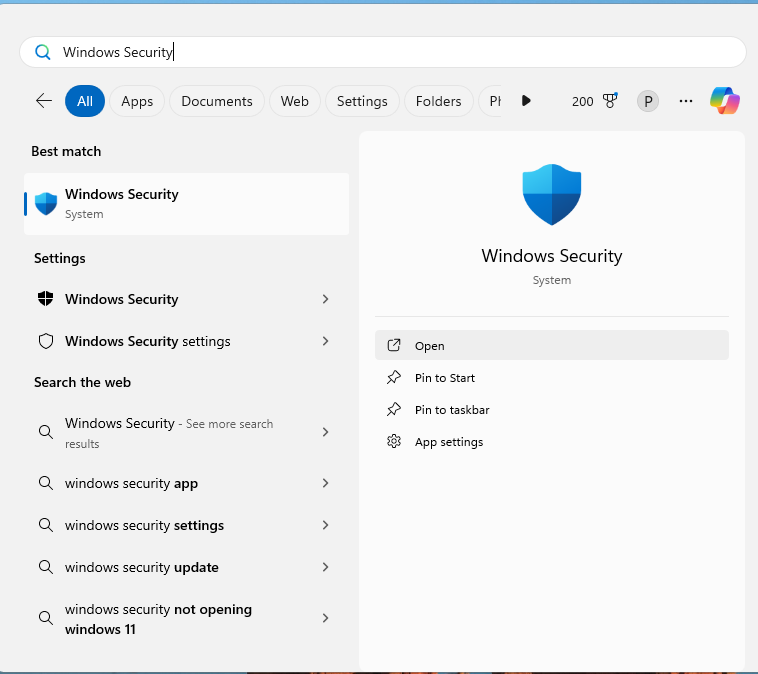Open Windows Security from the preview pane
Image resolution: width=758 pixels, height=674 pixels.
(x=552, y=345)
